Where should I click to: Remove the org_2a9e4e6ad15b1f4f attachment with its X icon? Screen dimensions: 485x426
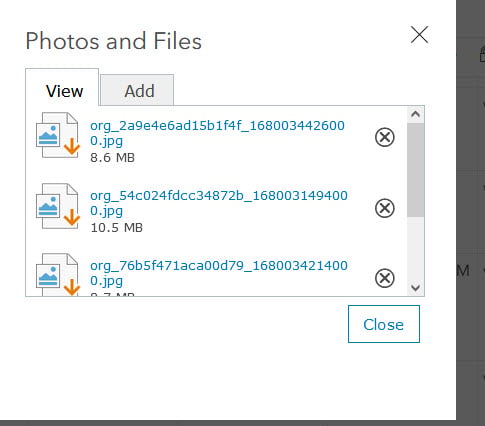point(385,137)
